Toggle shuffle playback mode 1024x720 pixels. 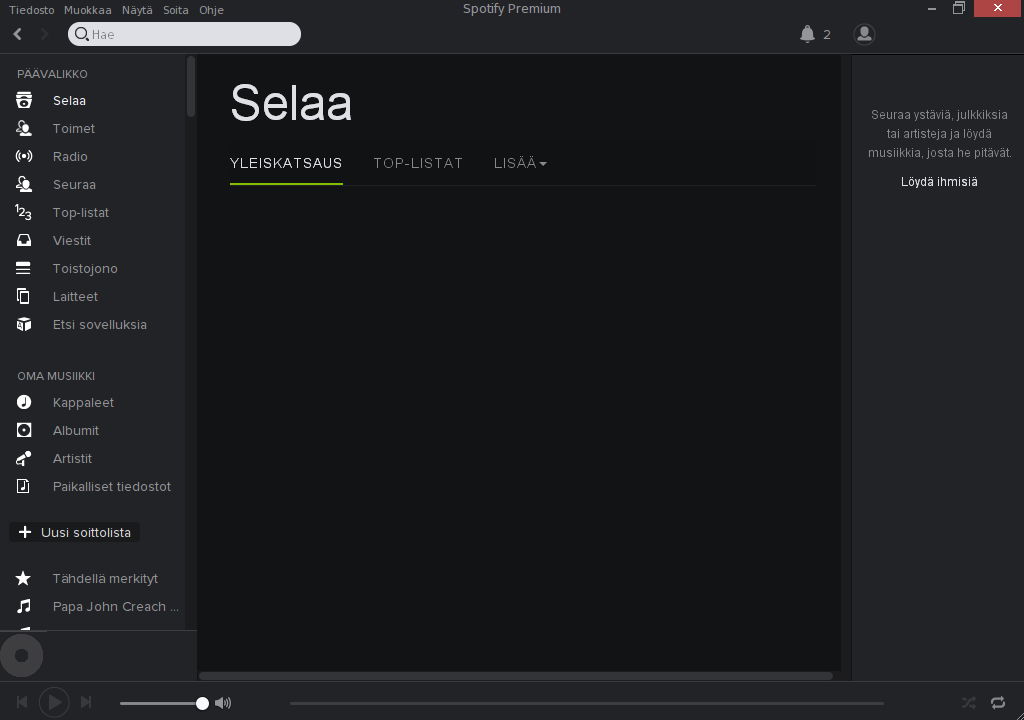point(968,703)
